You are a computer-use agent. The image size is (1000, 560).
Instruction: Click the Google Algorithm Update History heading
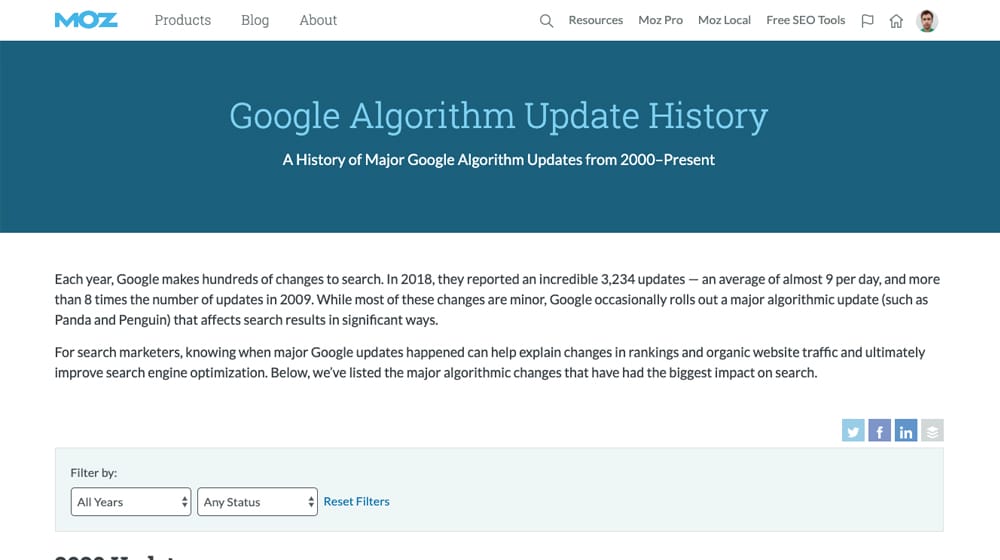[x=498, y=116]
